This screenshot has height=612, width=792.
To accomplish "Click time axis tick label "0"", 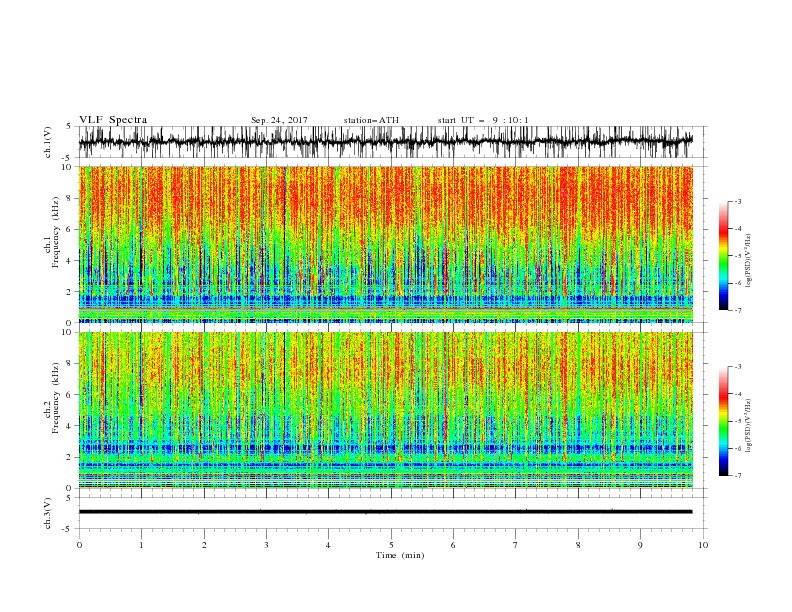I will 79,545.
